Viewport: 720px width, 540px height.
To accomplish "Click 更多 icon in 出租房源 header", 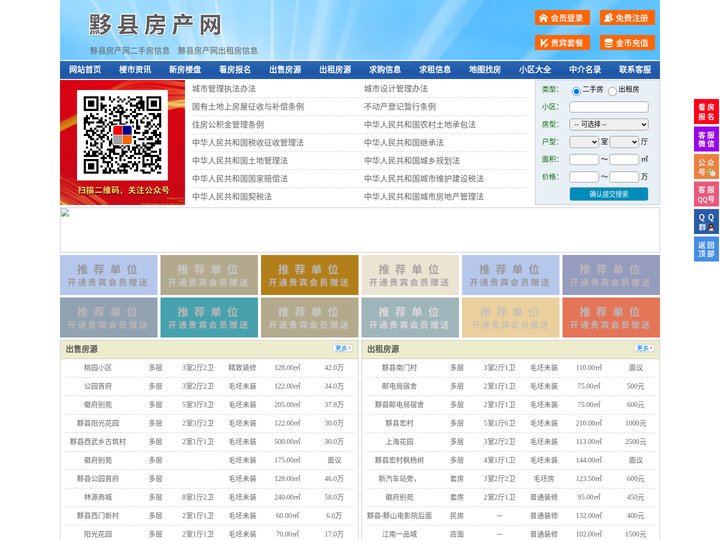I will coord(645,349).
